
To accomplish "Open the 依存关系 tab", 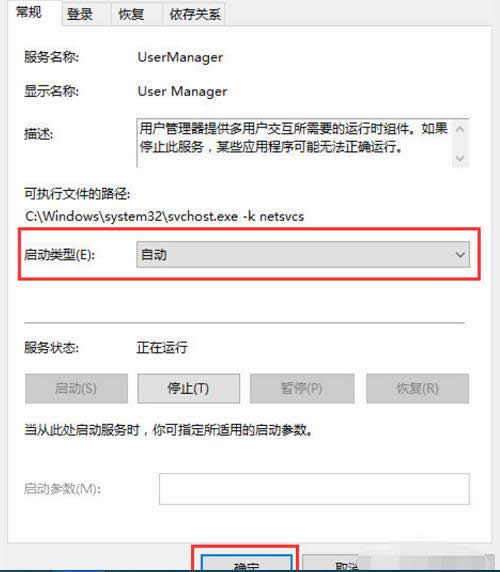I will click(x=194, y=15).
